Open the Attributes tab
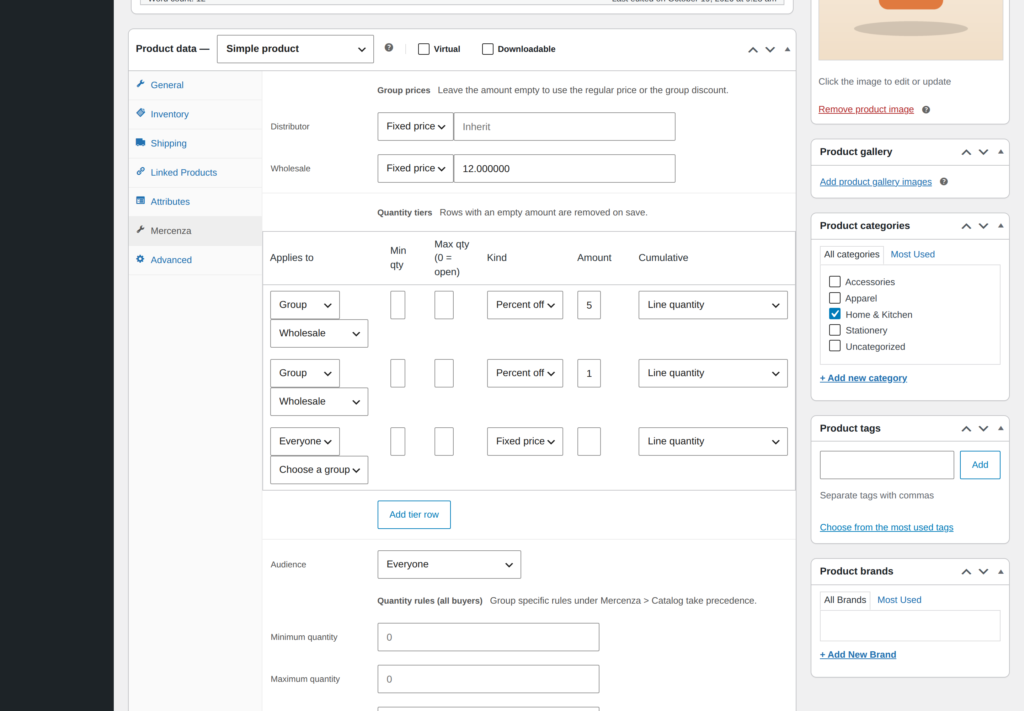The height and width of the screenshot is (711, 1024). click(x=195, y=202)
